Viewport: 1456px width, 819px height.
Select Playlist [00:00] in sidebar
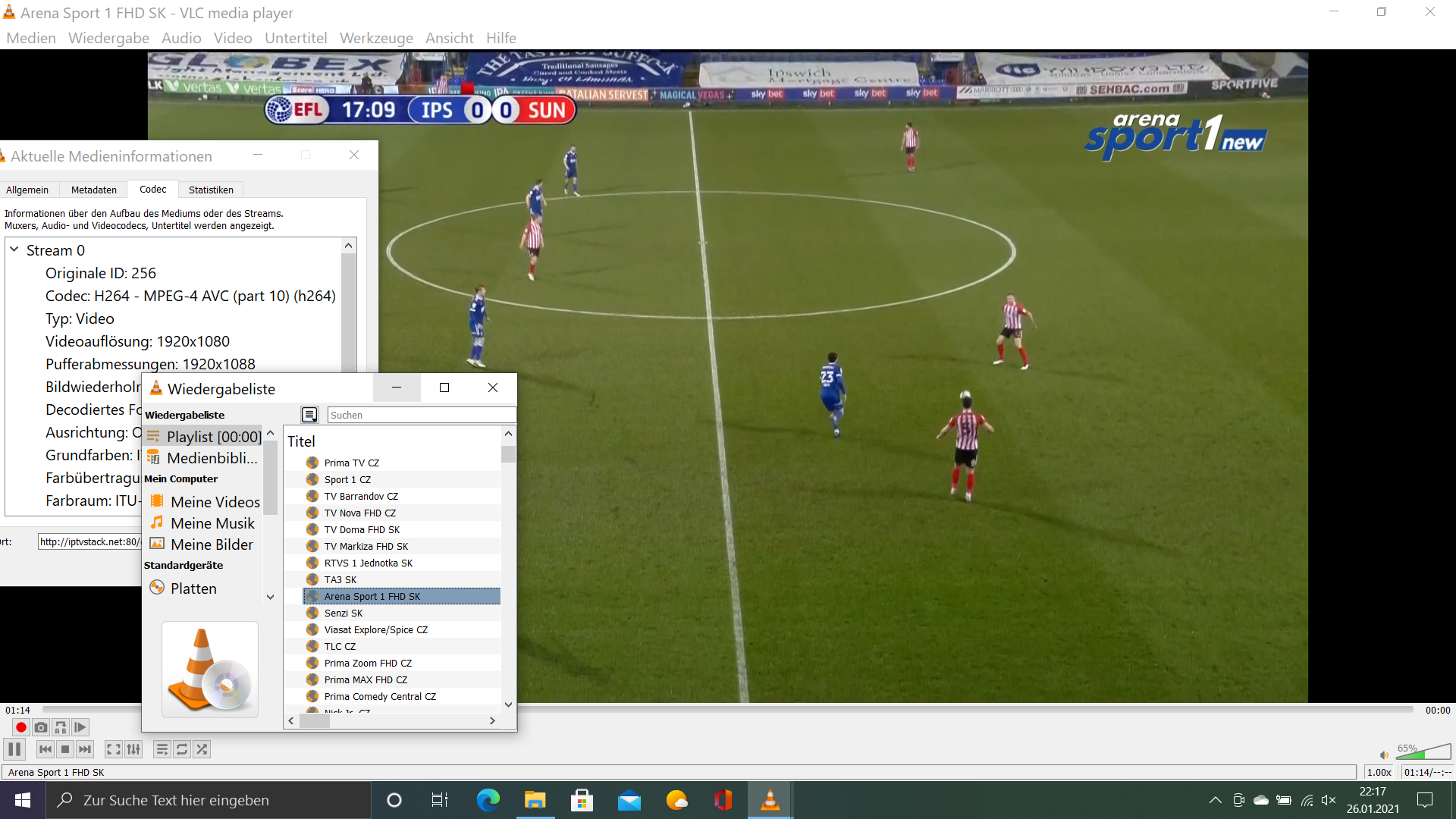203,436
